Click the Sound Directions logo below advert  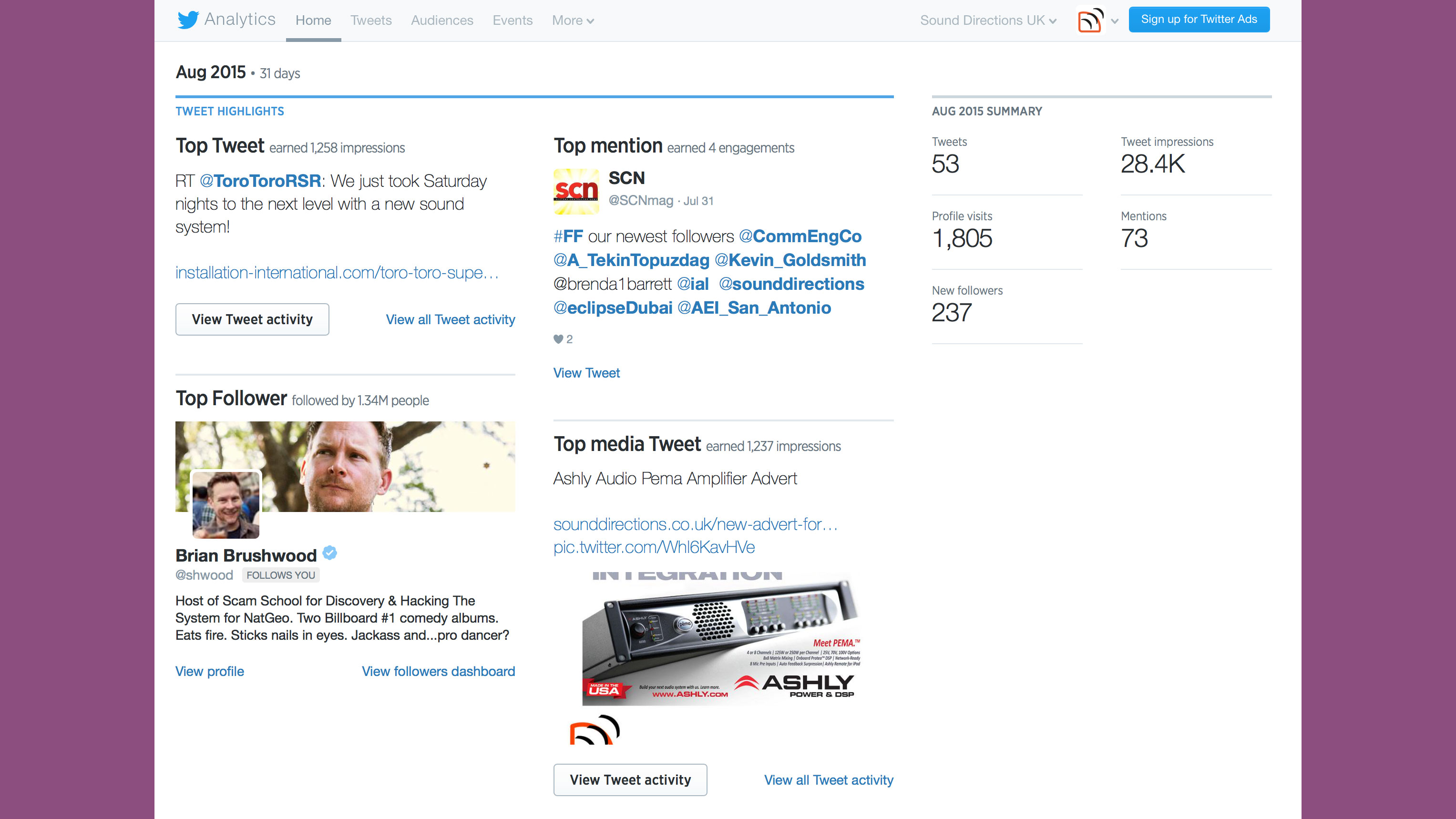tap(595, 730)
